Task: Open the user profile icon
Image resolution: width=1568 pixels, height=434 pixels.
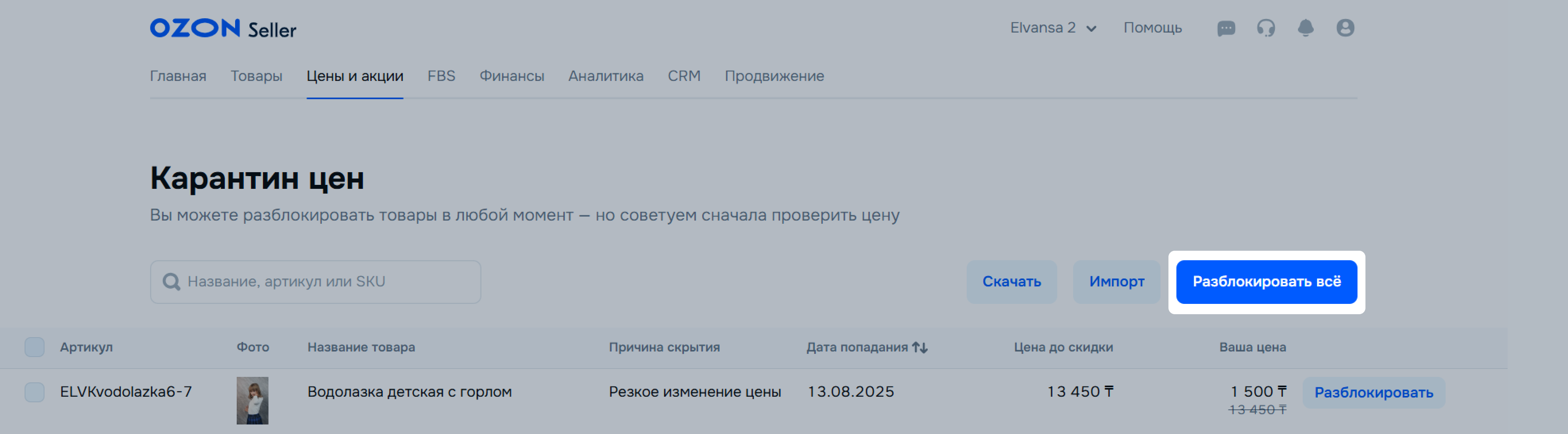Action: pyautogui.click(x=1345, y=28)
